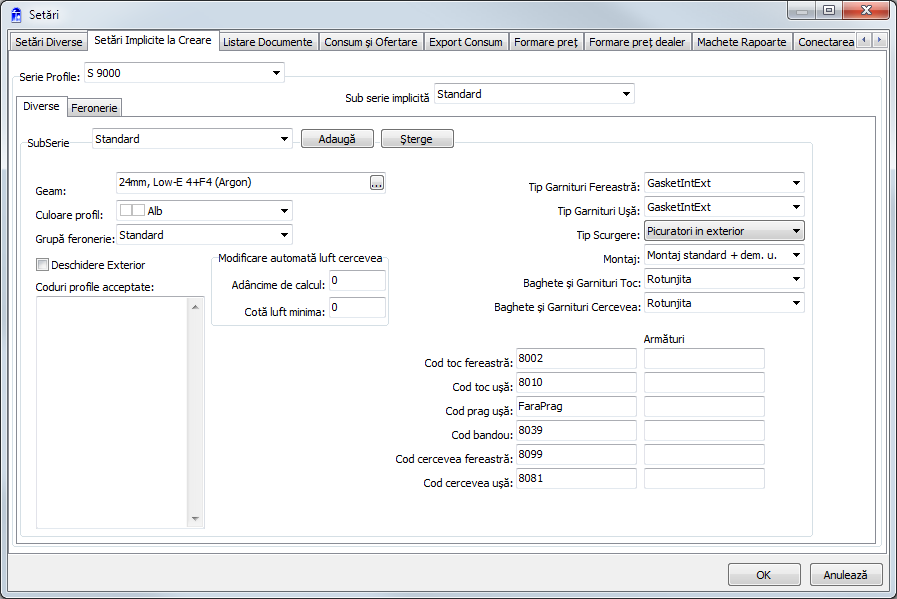Click the Cod toc fereastră field
Viewport: 897px width, 599px height.
coord(575,358)
